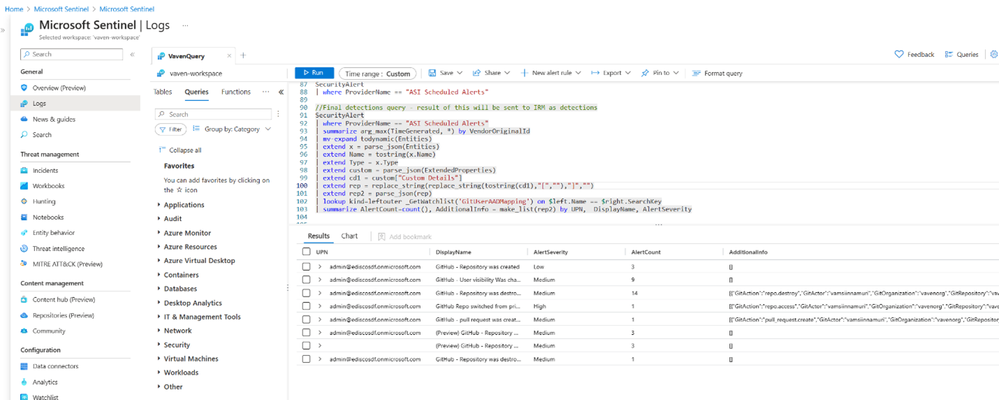The image size is (999, 400).
Task: Open the more options ellipsis beside Functions
Action: pos(266,92)
